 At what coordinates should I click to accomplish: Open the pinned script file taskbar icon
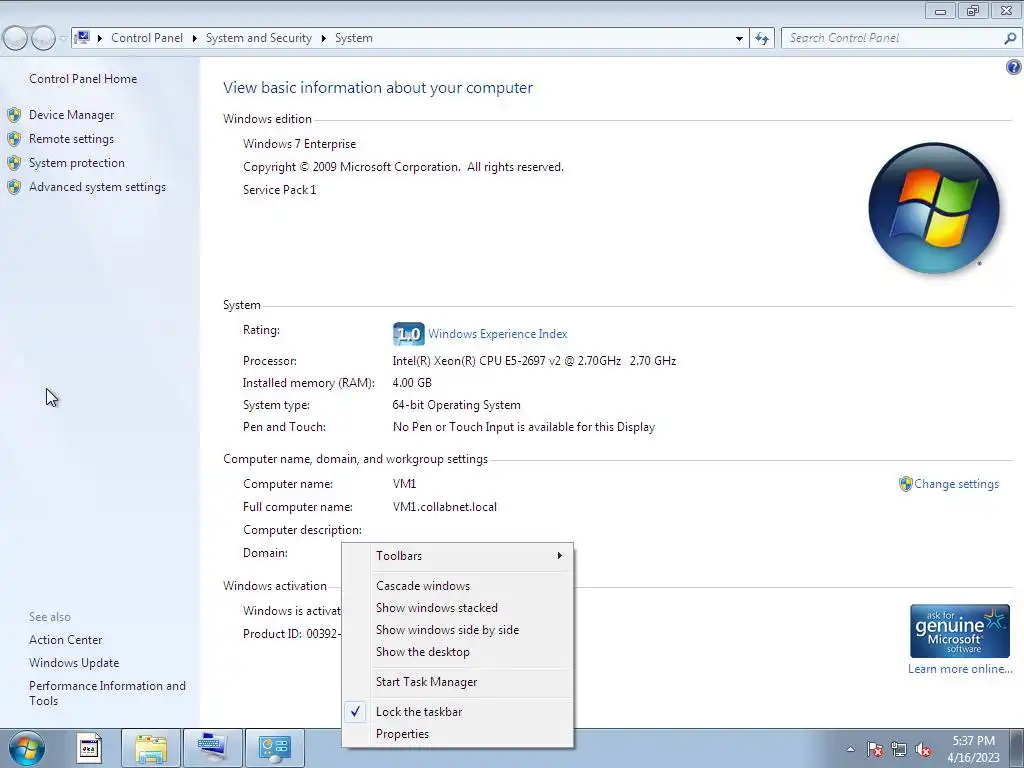89,748
